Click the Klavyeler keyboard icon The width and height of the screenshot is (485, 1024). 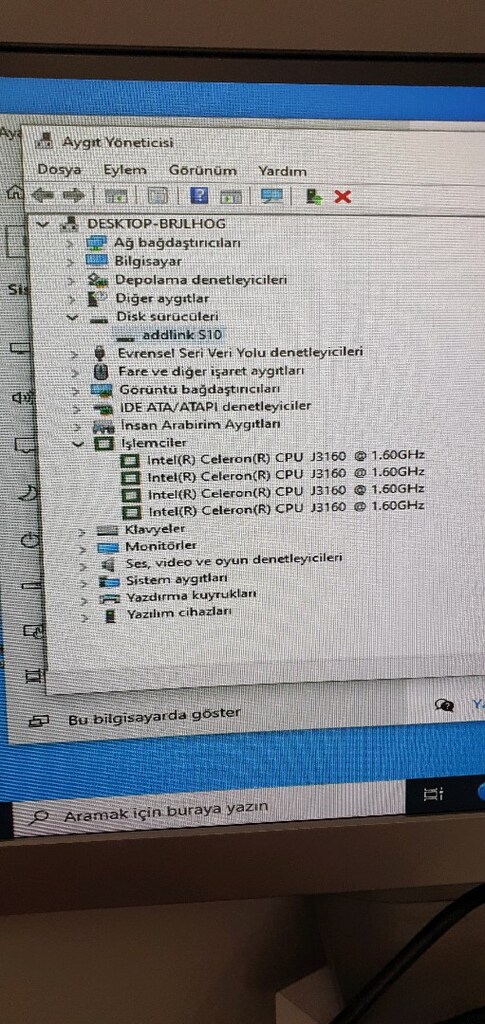coord(108,530)
